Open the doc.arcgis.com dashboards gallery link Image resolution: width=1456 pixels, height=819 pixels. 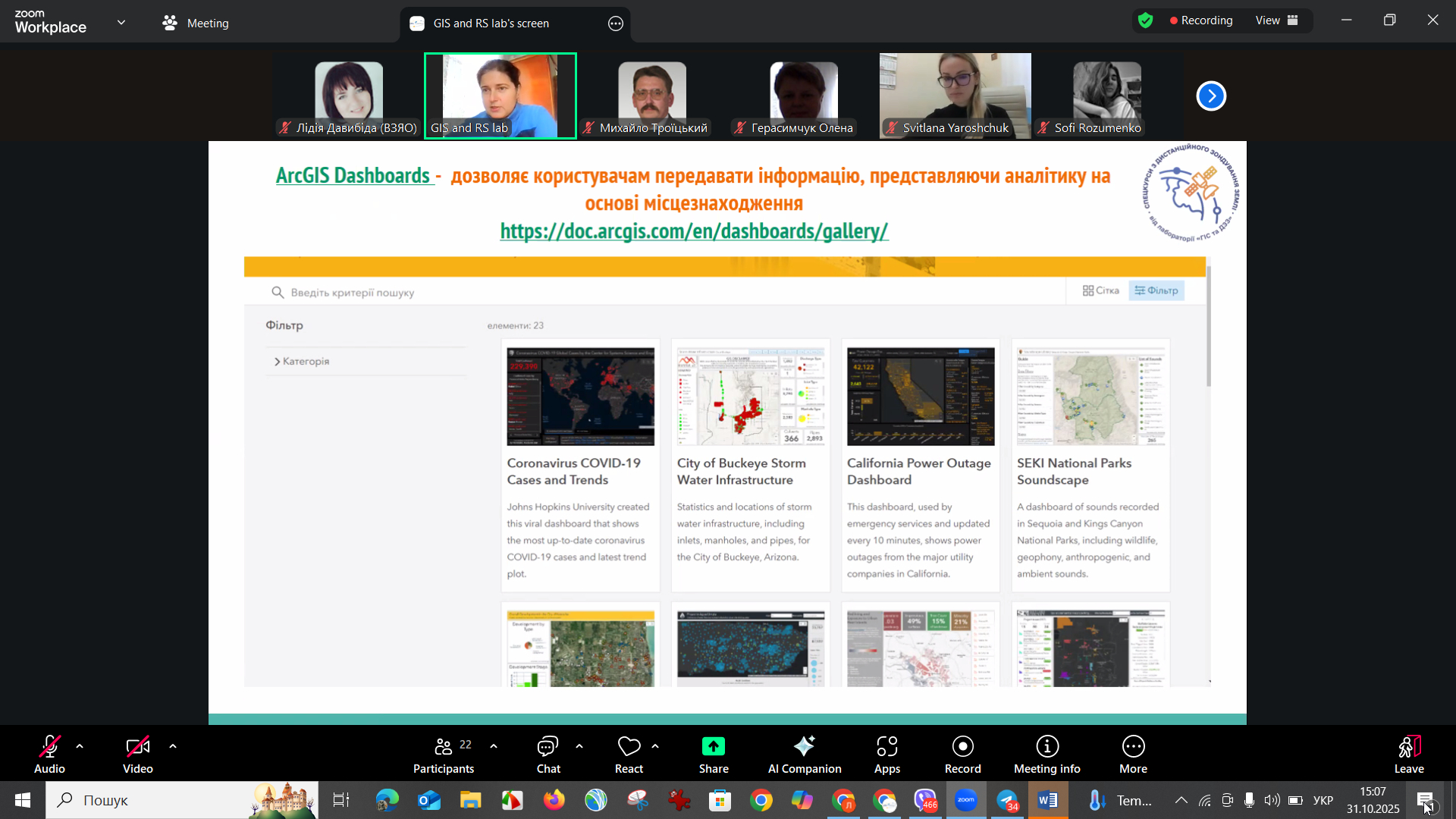[694, 231]
